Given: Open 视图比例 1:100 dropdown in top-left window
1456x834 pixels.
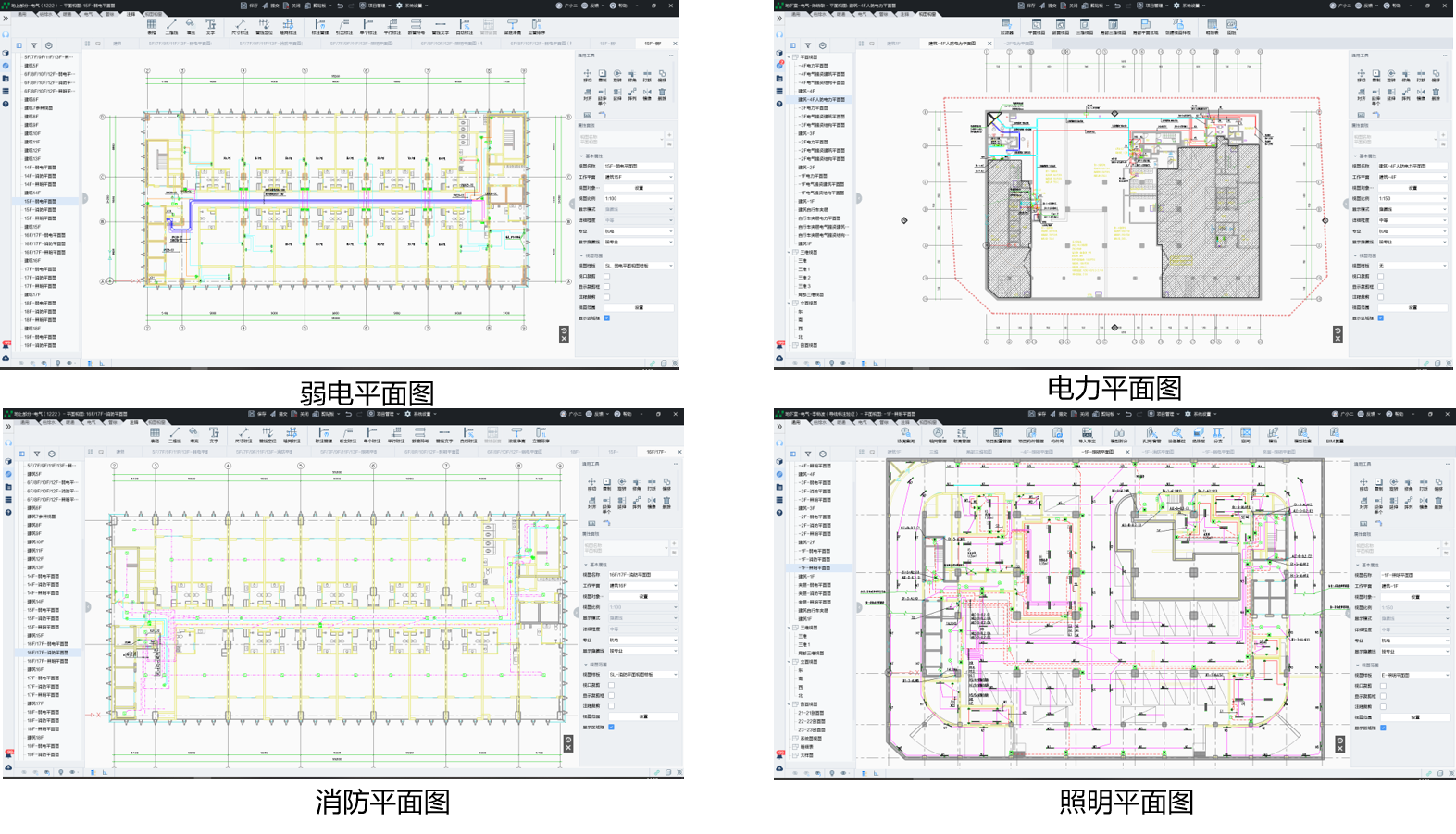Looking at the screenshot, I should (639, 198).
